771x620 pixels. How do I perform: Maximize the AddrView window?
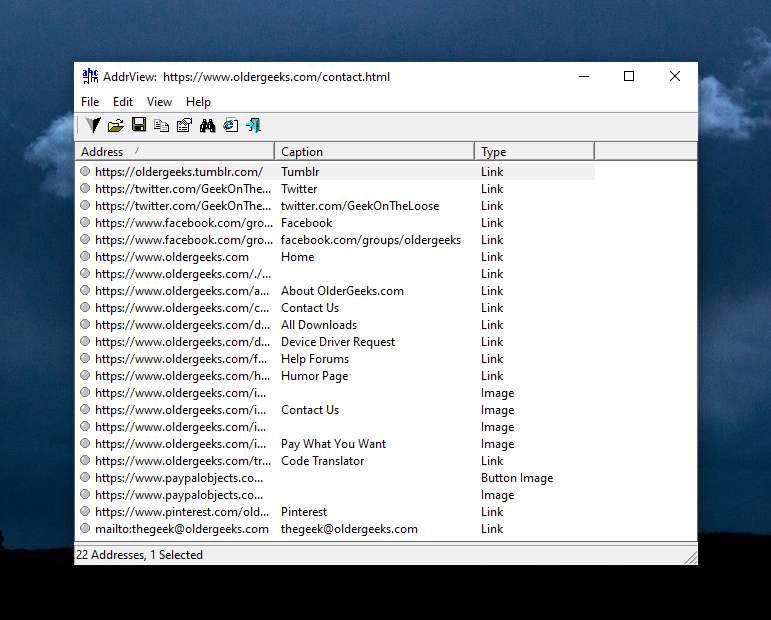click(629, 76)
